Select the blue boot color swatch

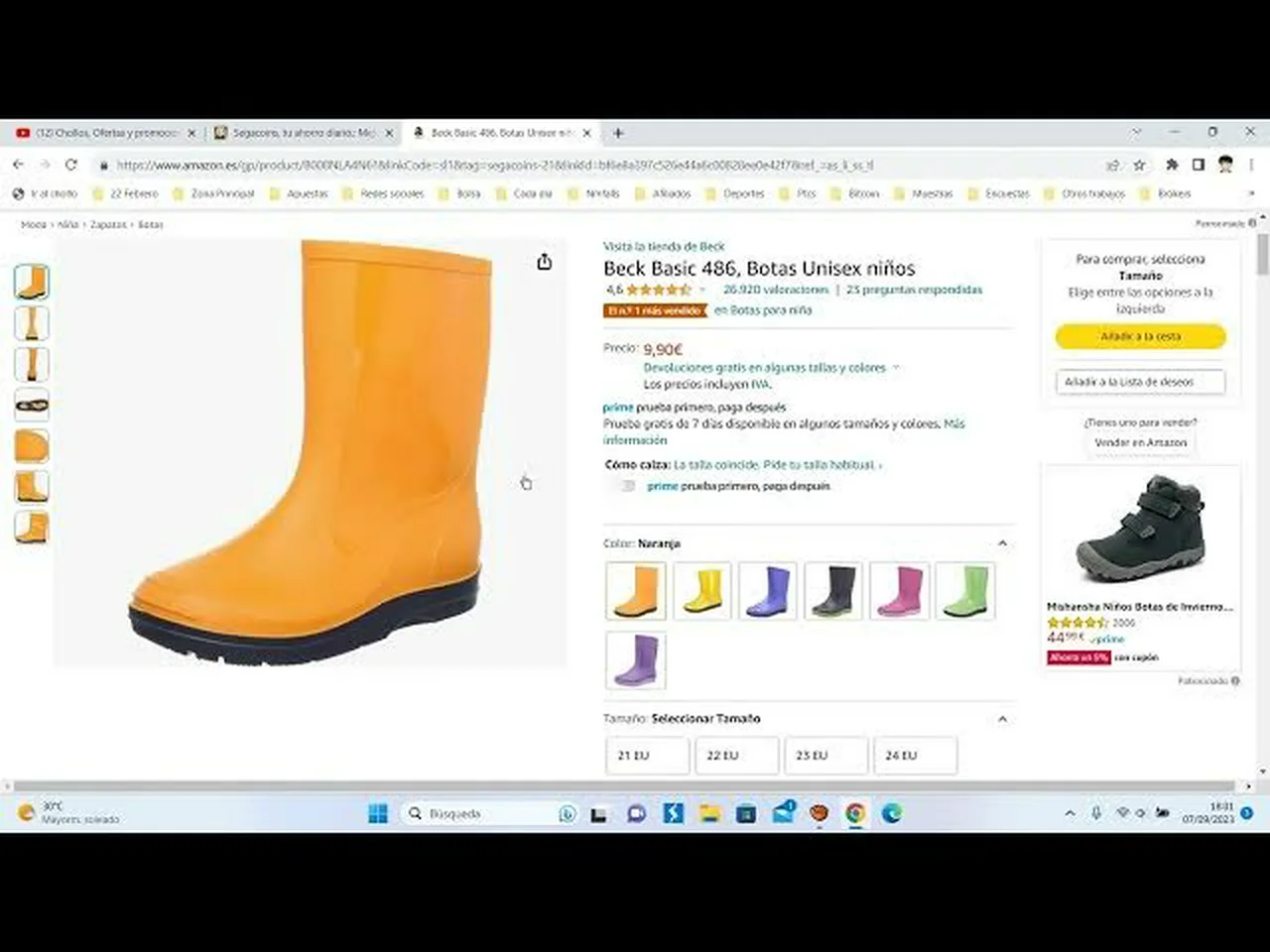768,591
